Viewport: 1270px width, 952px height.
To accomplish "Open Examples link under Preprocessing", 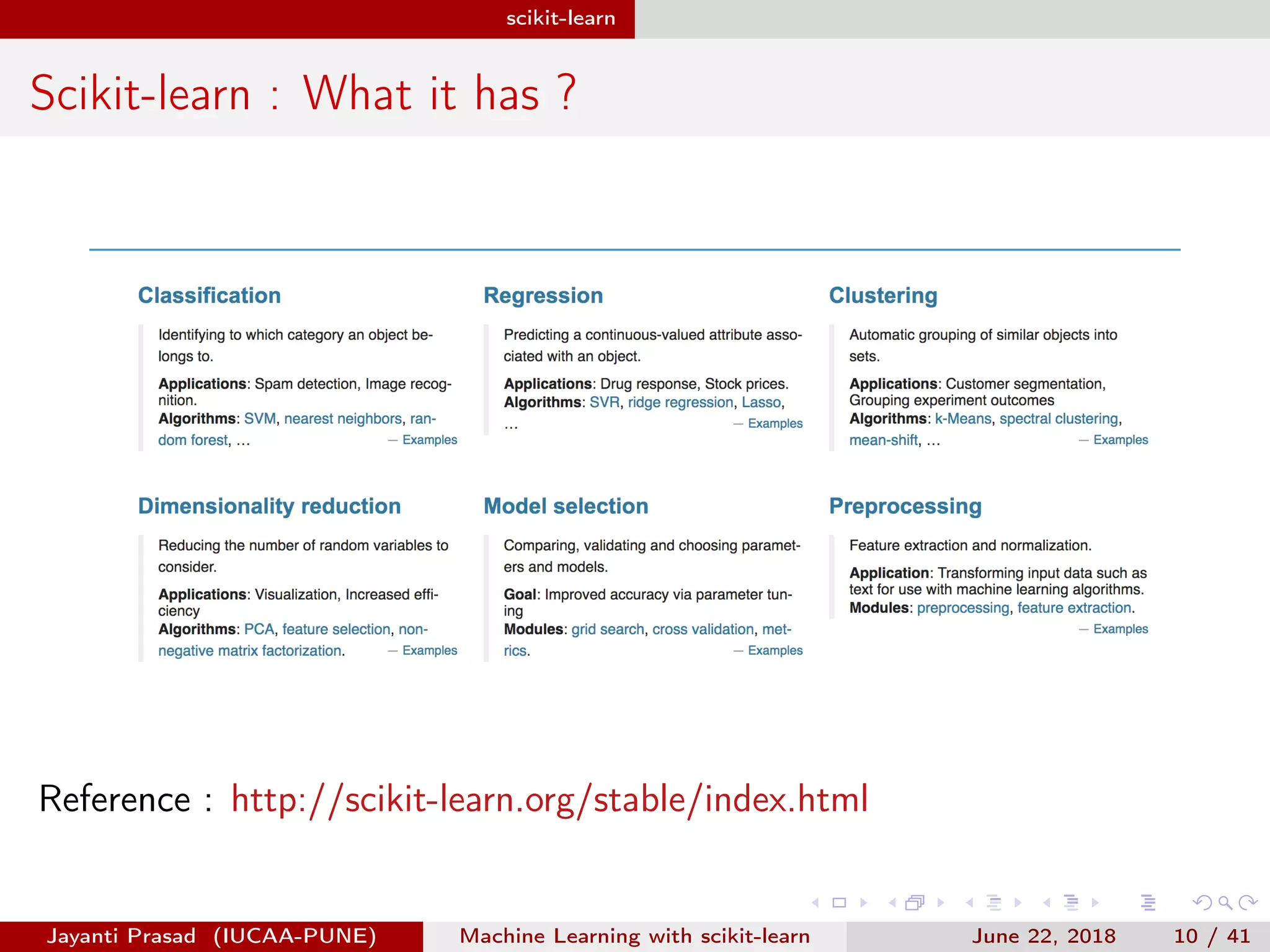I will pyautogui.click(x=1121, y=629).
